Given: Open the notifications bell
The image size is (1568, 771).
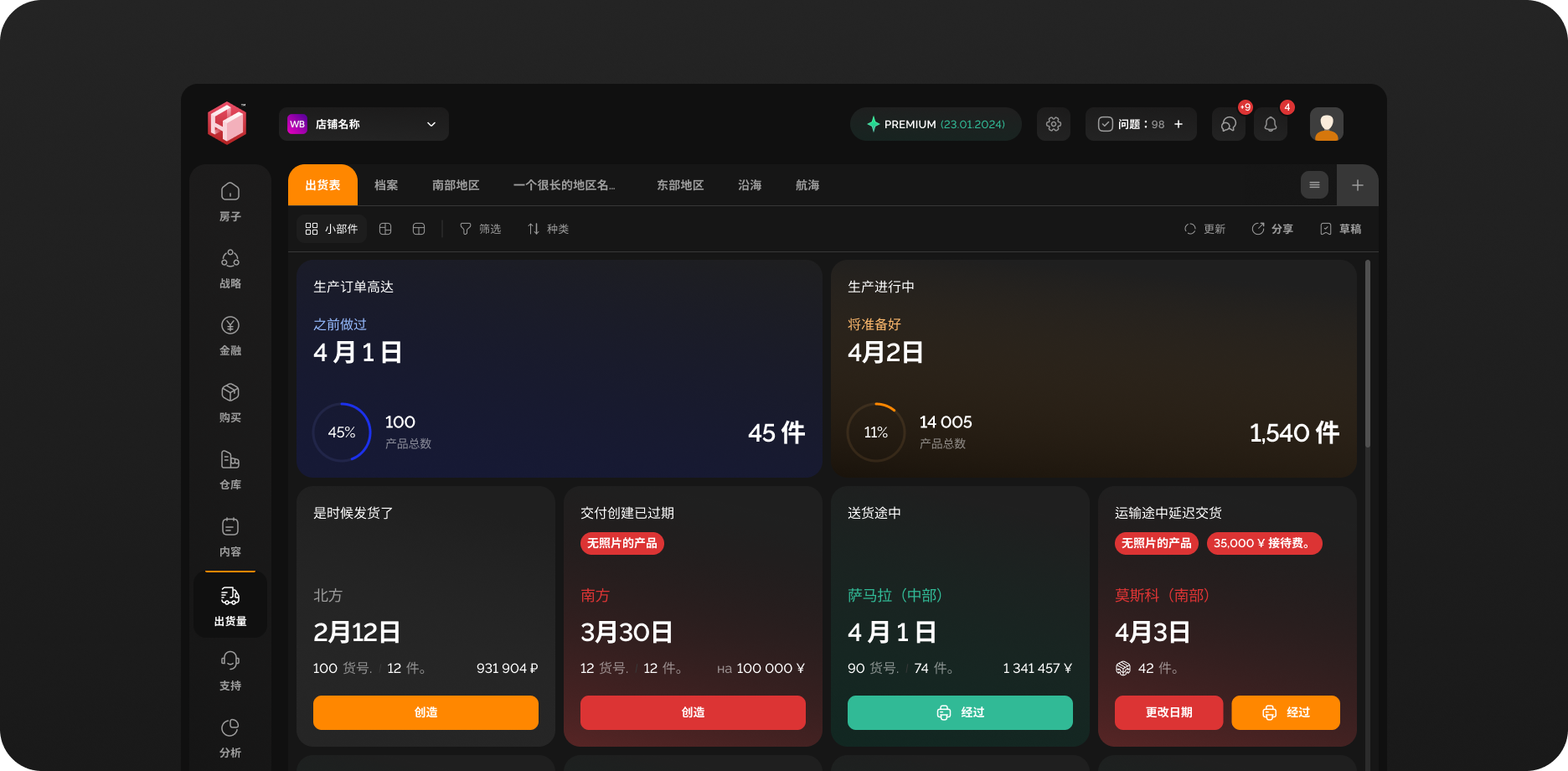Looking at the screenshot, I should tap(1270, 124).
